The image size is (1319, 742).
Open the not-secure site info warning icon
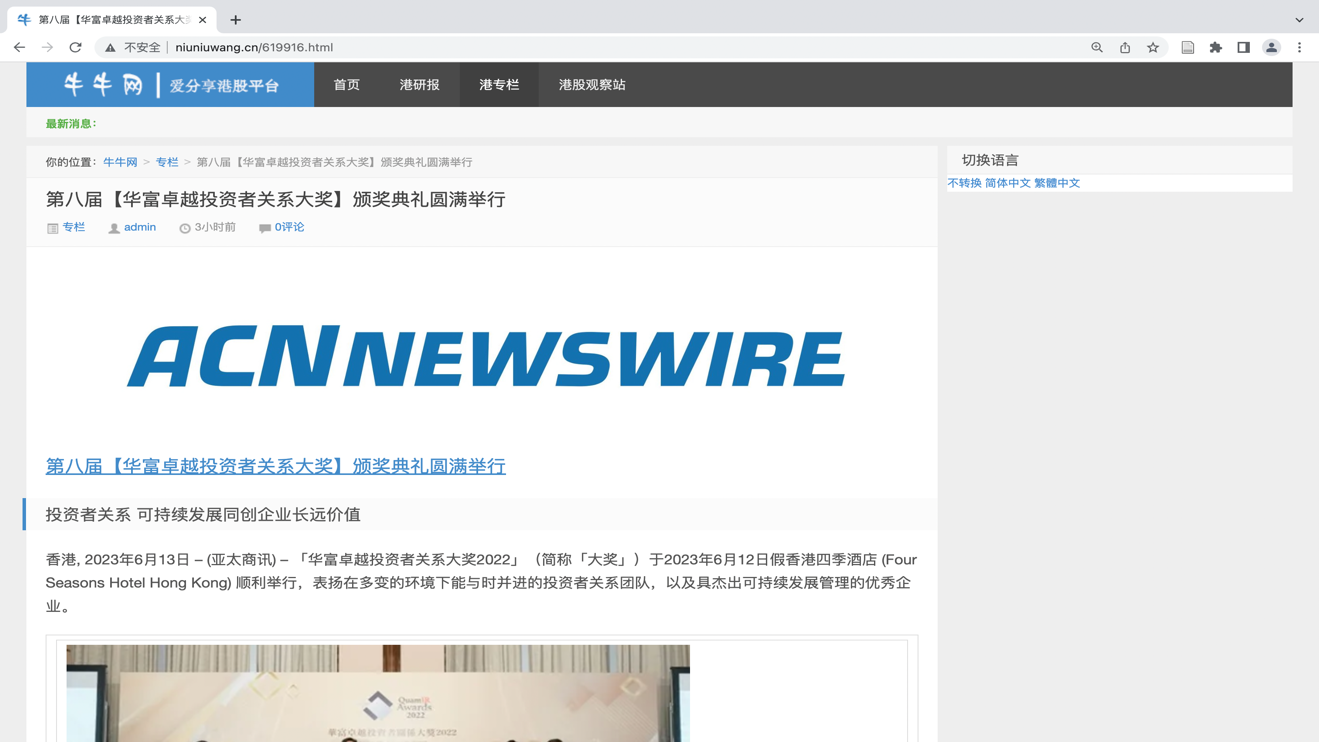110,47
